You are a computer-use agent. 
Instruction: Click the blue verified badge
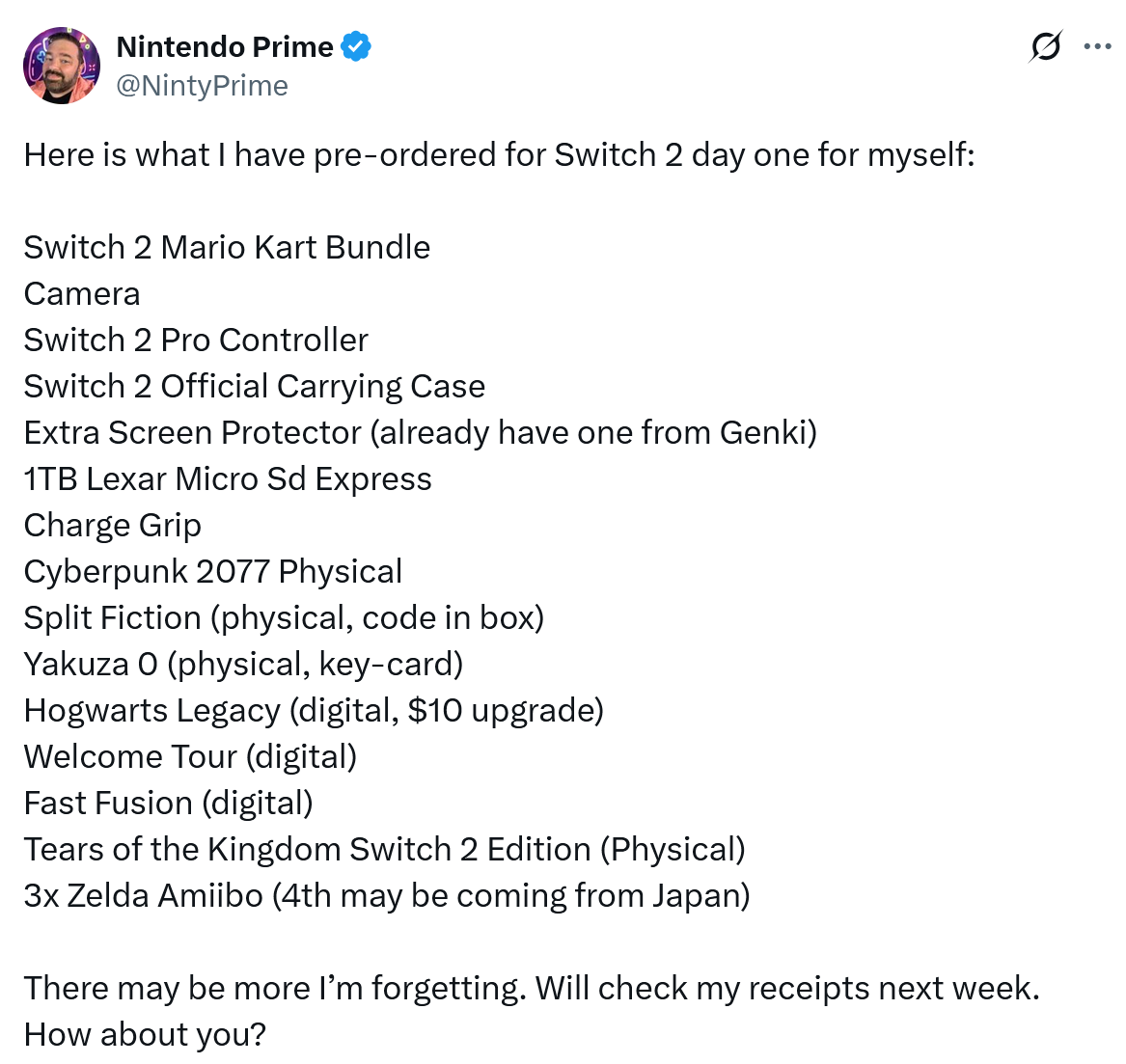click(x=356, y=46)
